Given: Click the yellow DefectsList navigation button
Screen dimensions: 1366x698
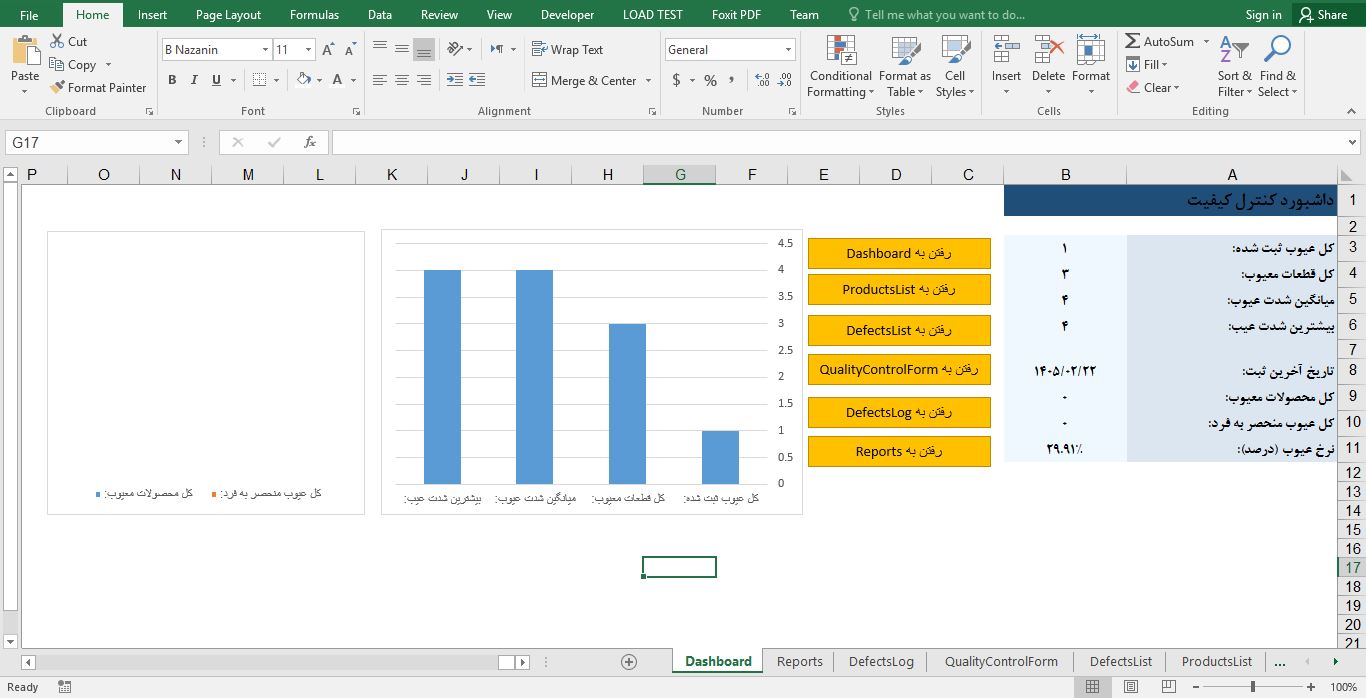Looking at the screenshot, I should point(899,330).
